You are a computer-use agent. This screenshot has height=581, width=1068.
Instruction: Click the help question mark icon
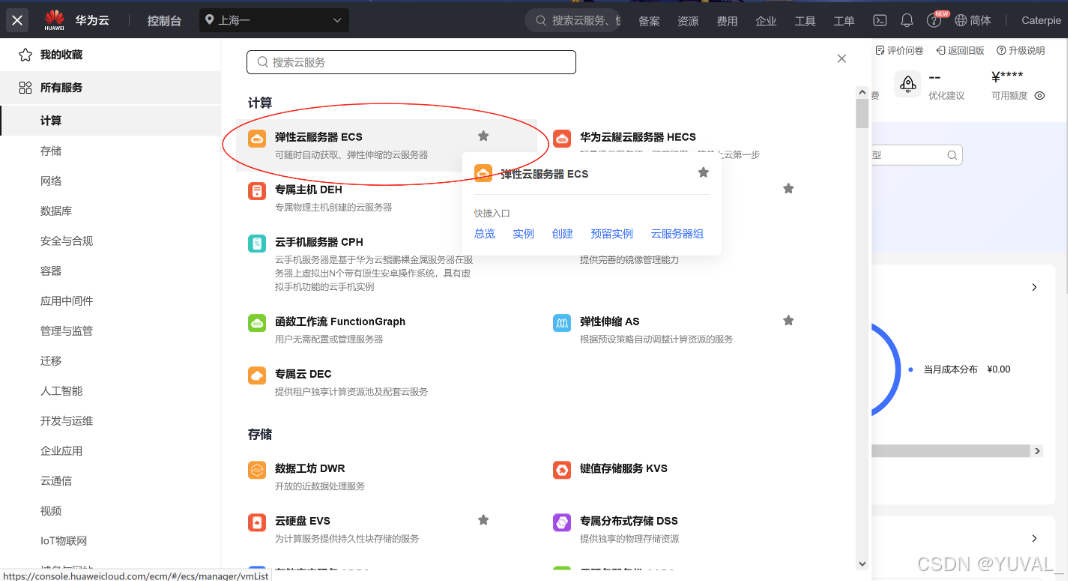(x=933, y=20)
